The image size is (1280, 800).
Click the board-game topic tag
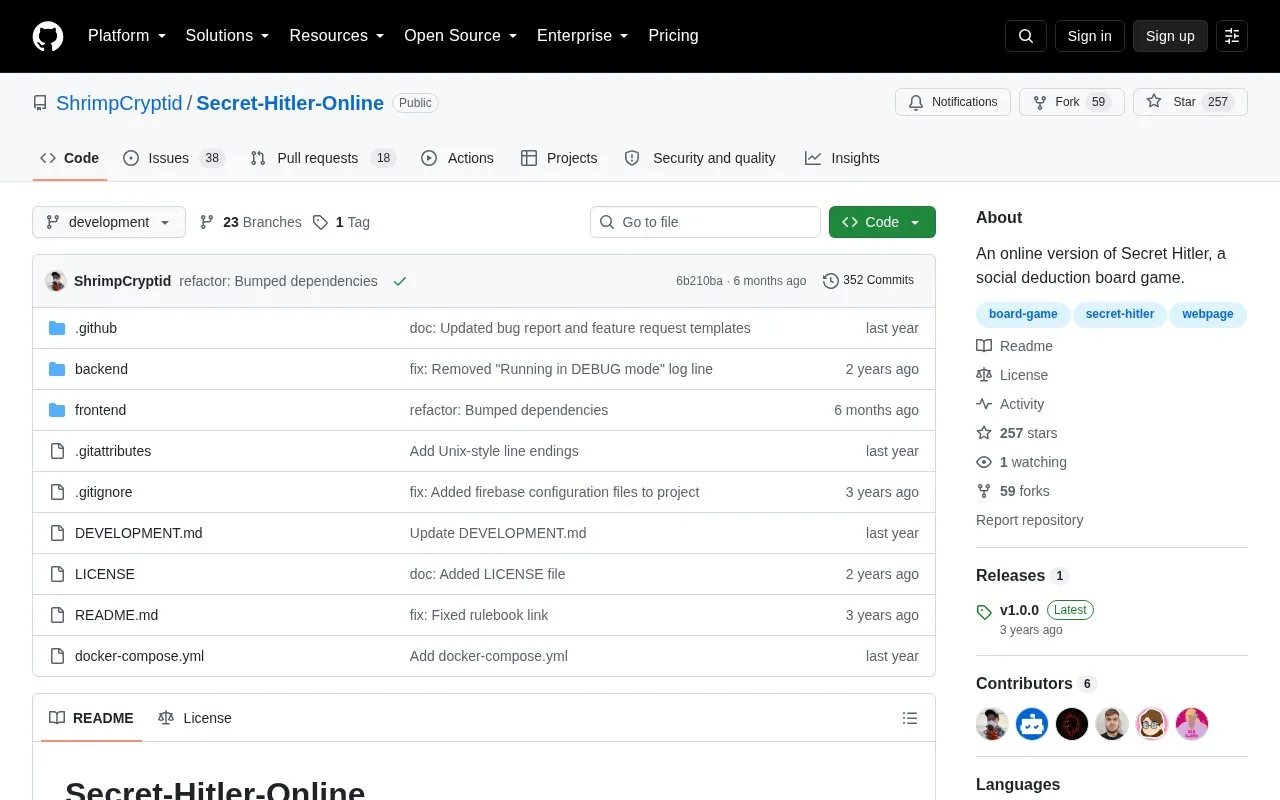click(x=1023, y=314)
